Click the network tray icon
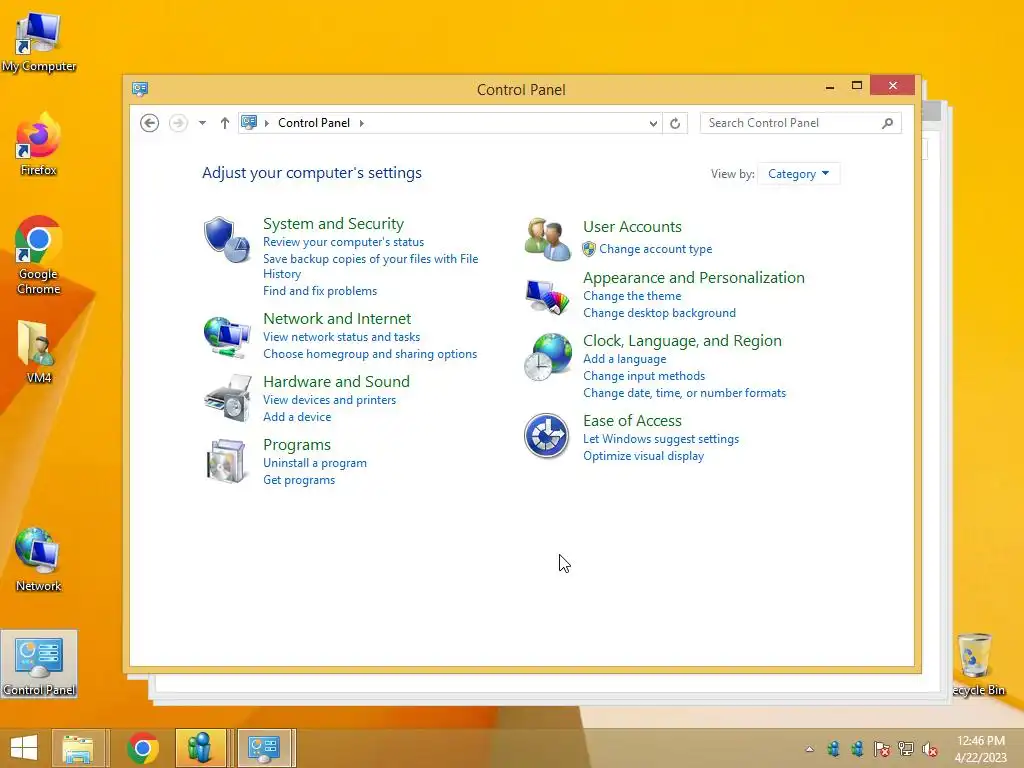1024x768 pixels. (906, 749)
